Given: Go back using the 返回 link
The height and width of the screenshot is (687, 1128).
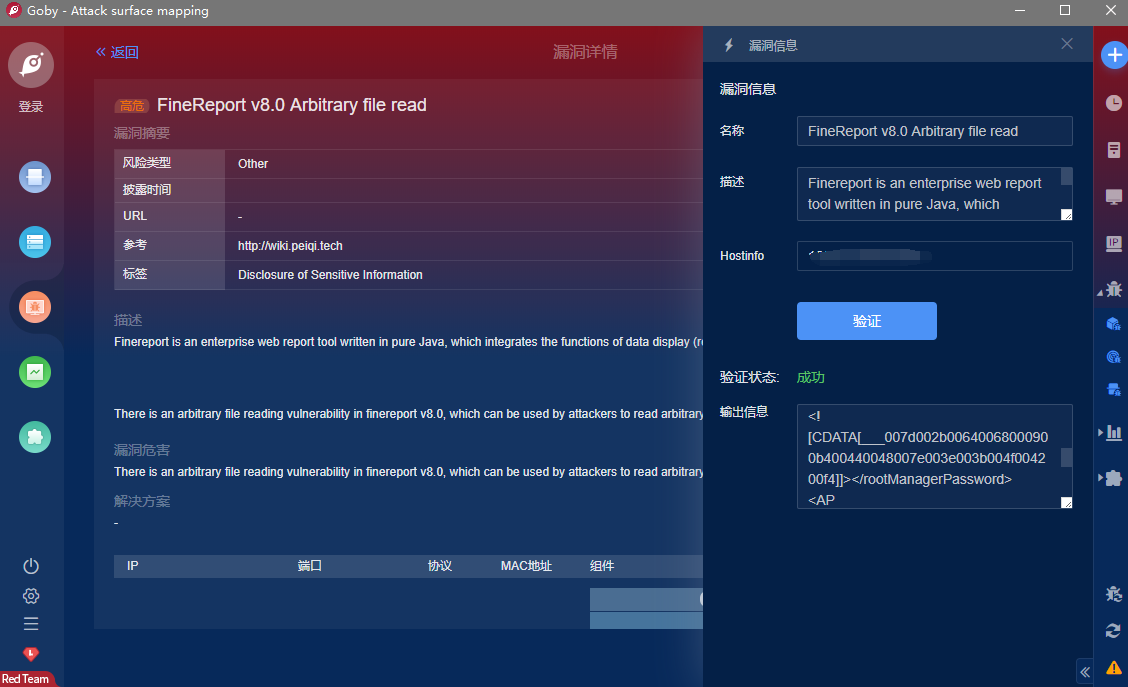Looking at the screenshot, I should click(117, 52).
